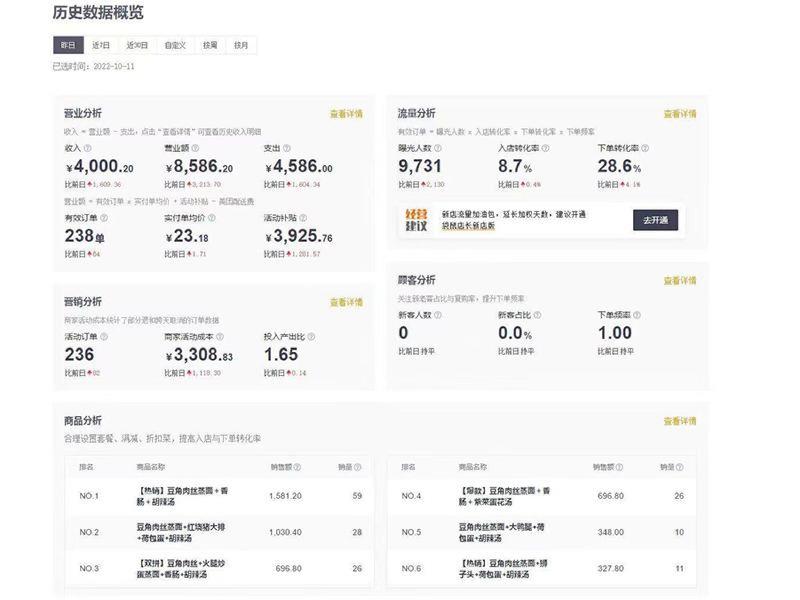The image size is (800, 600).
Task: Click help icon next to 收入
Action: pyautogui.click(x=87, y=148)
